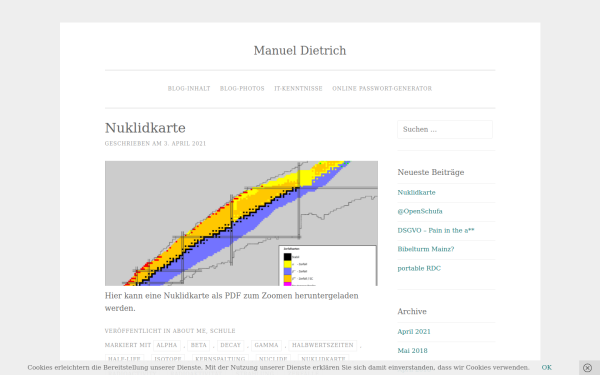Screen dimensions: 600x375
Task: Select the ALPHA tag
Action: click(x=167, y=345)
